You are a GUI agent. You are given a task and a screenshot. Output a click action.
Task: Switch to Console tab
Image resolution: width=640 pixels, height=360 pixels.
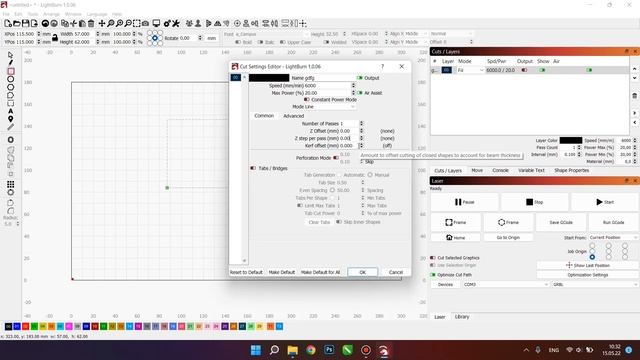coord(500,170)
